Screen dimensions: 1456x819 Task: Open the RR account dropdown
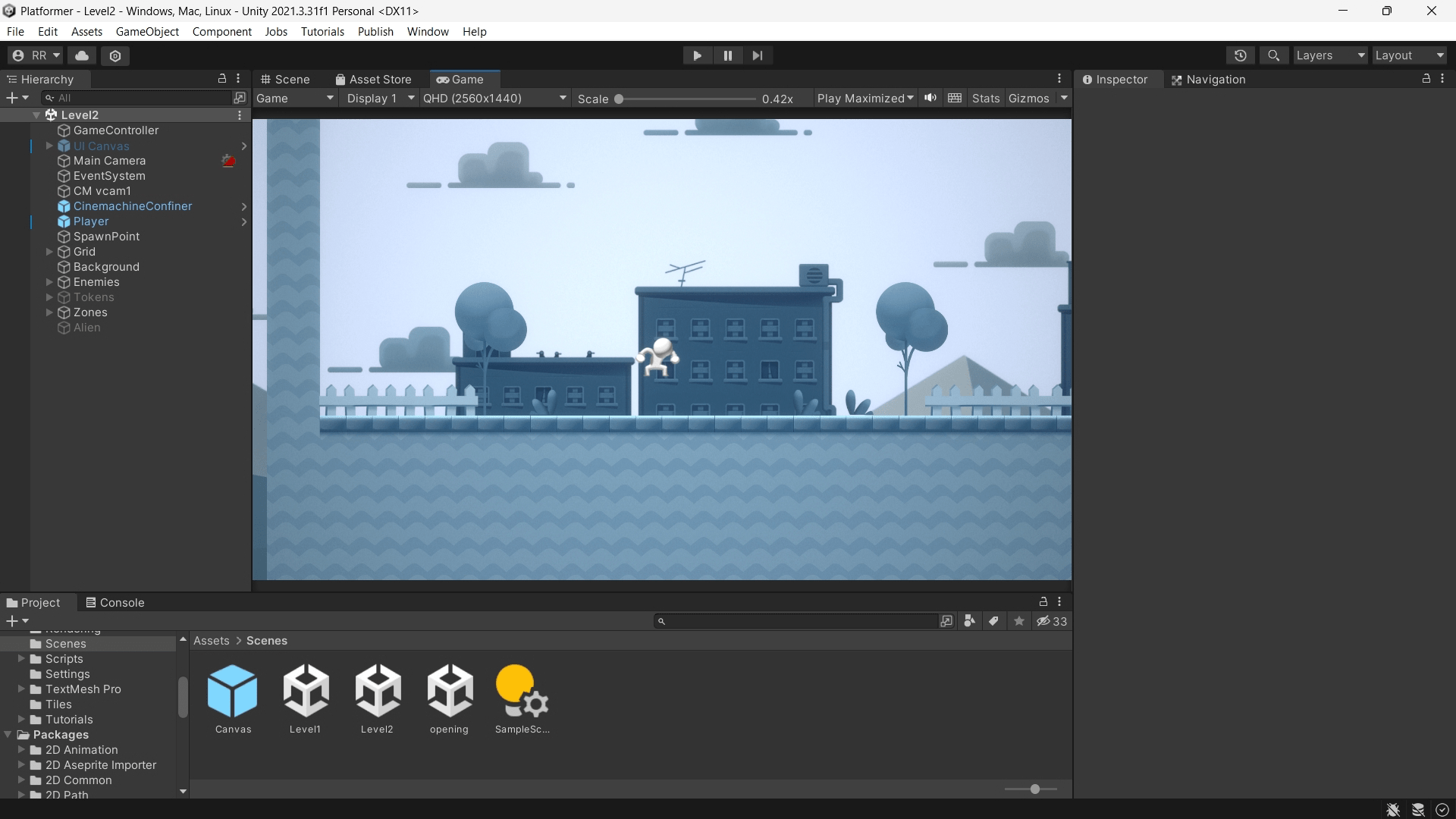pos(36,55)
